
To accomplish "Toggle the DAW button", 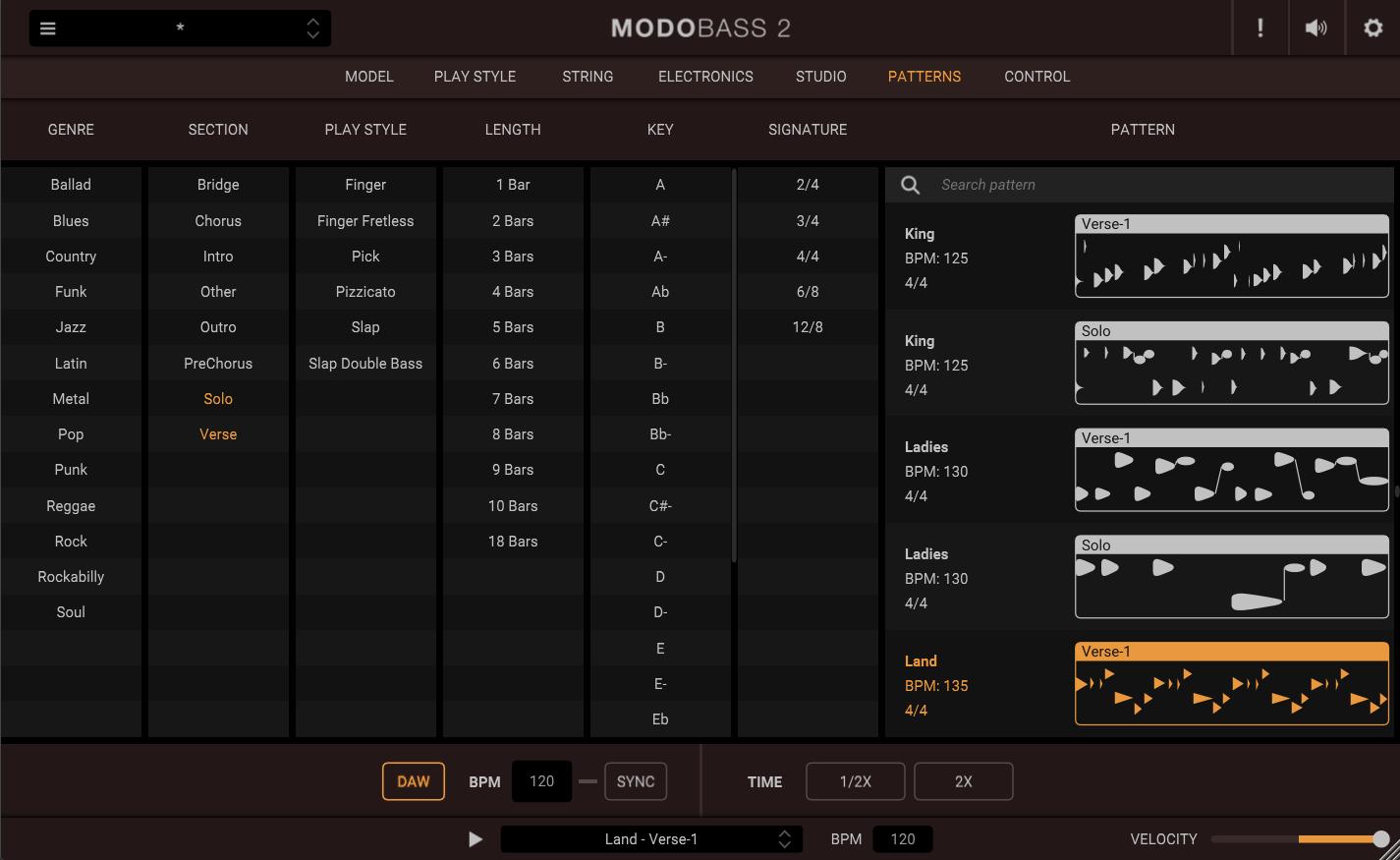I will click(x=414, y=781).
